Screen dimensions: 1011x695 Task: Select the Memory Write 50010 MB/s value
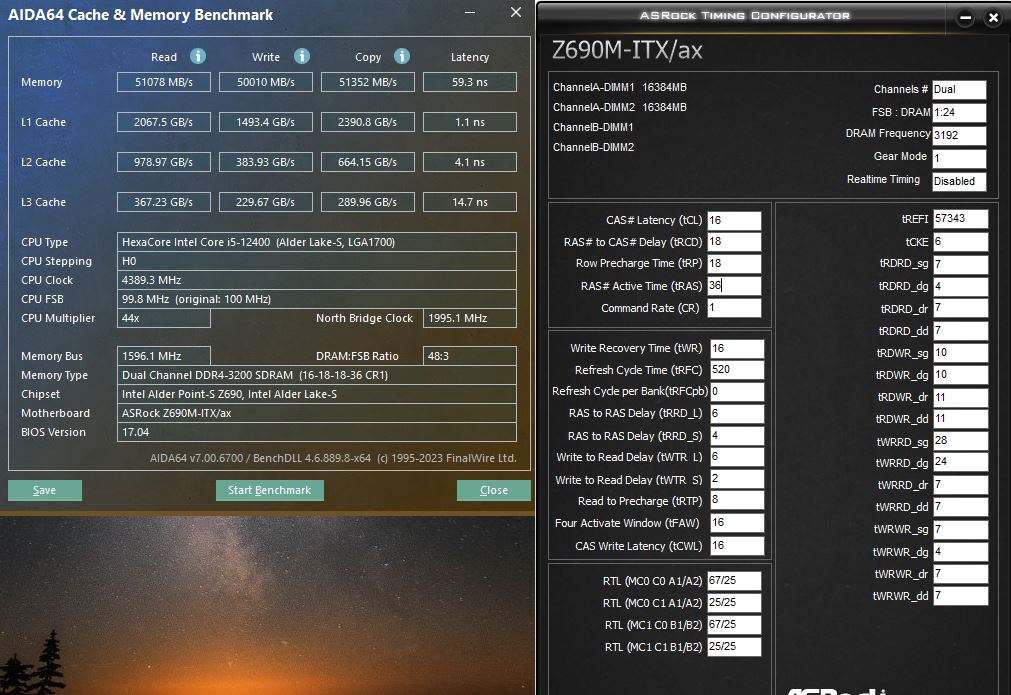pyautogui.click(x=266, y=82)
